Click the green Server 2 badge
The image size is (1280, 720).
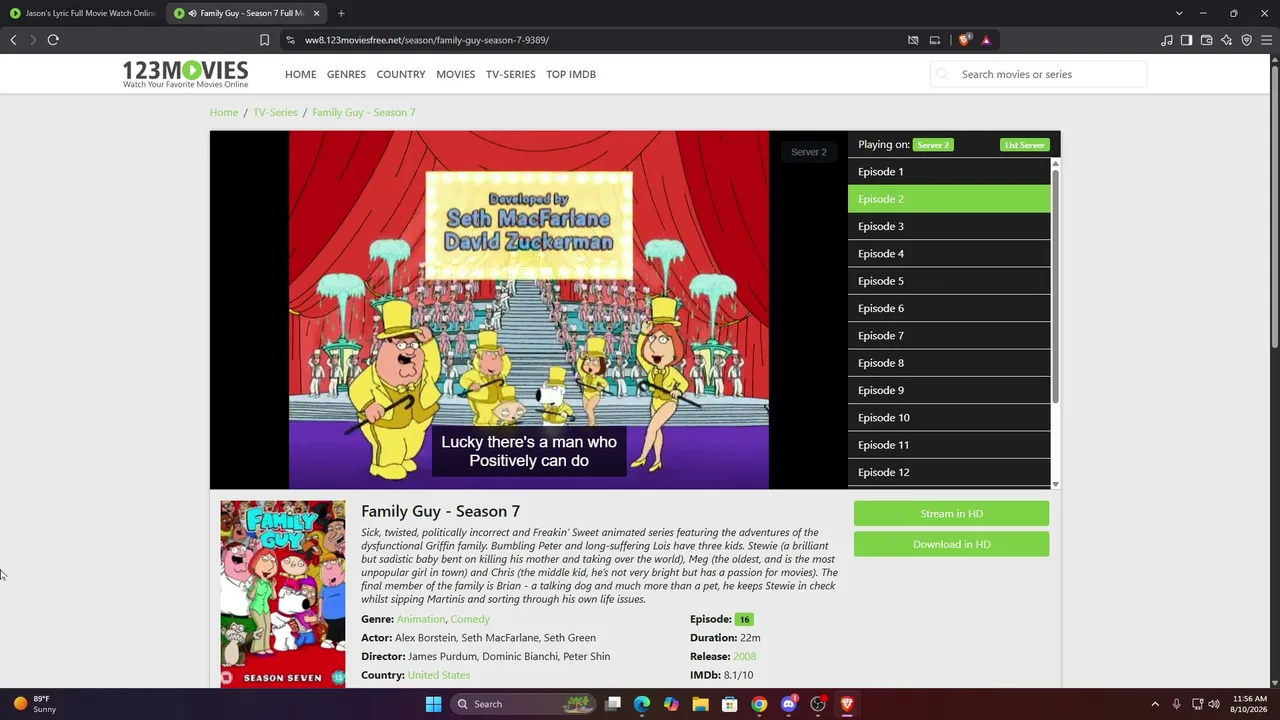click(x=932, y=145)
